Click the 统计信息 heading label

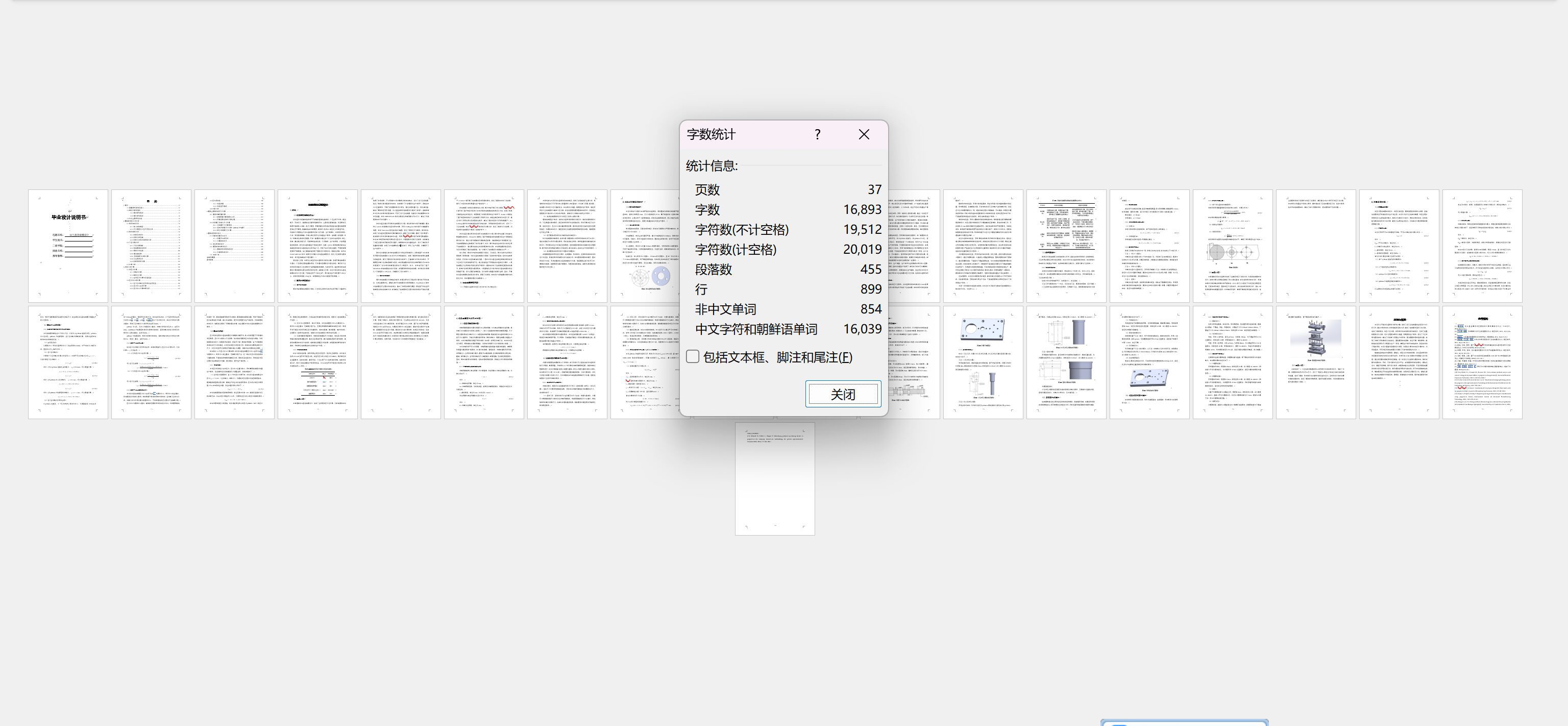[x=712, y=165]
